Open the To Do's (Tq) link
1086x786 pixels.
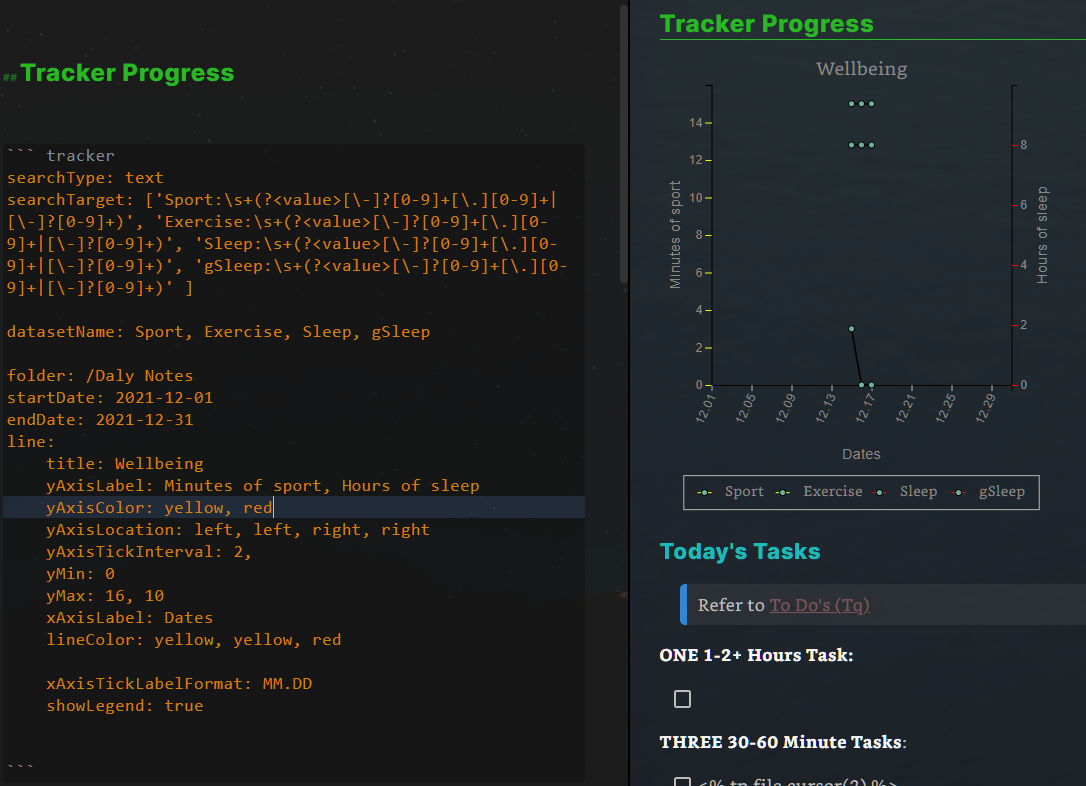click(x=819, y=605)
